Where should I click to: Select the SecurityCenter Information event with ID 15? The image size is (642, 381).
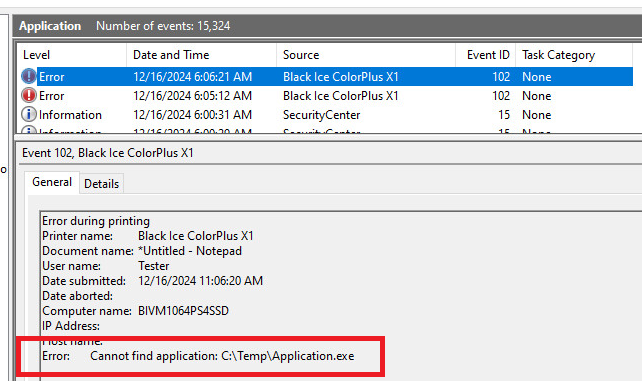326,115
